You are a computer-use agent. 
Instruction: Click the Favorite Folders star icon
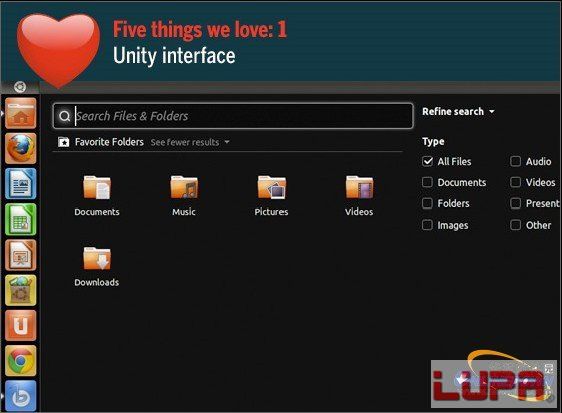(x=63, y=142)
